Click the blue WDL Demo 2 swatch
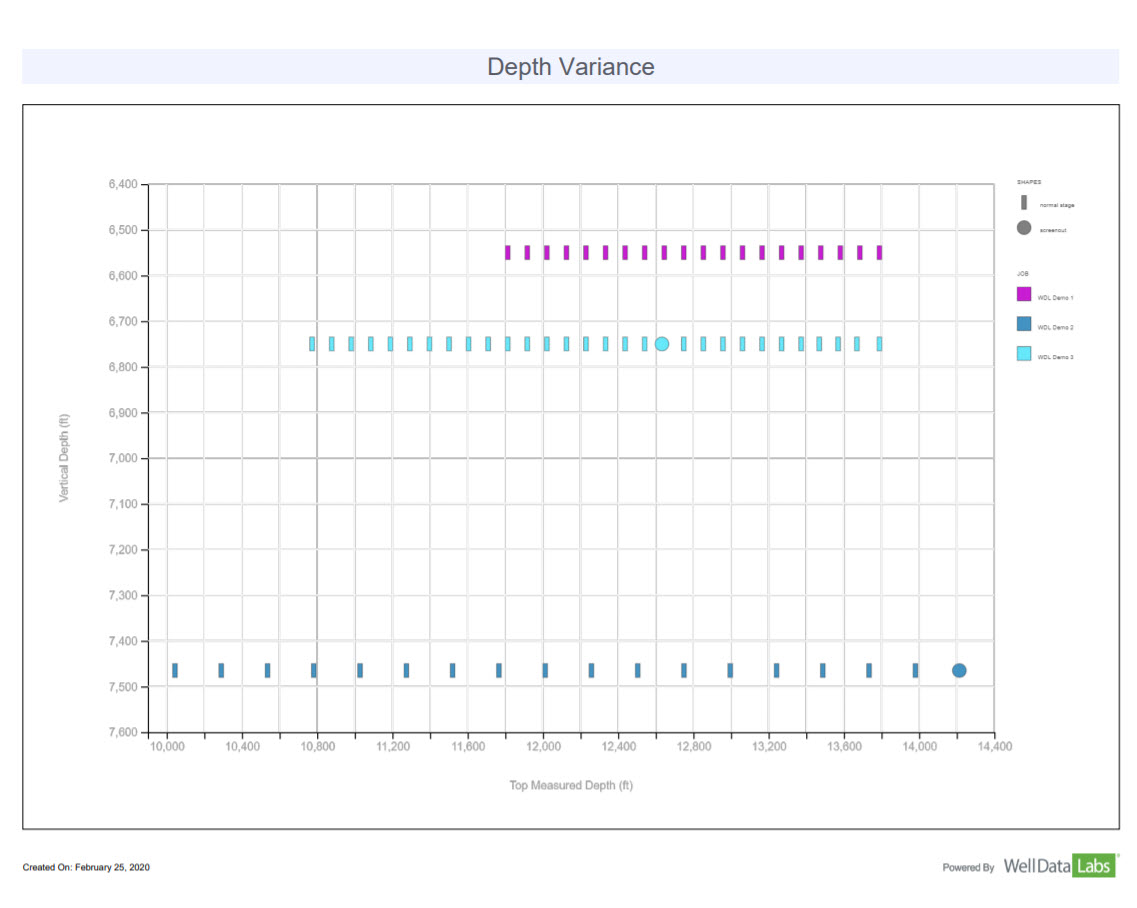1137x908 pixels. (x=1023, y=324)
